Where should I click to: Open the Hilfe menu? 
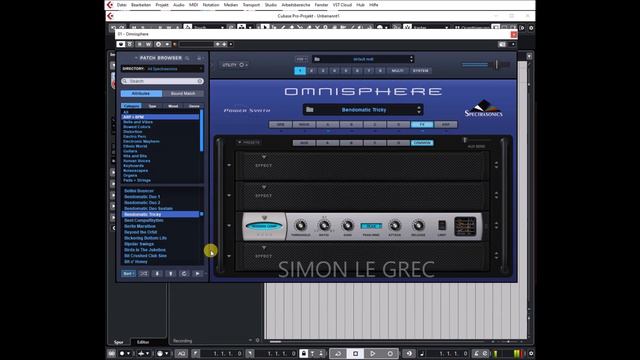373,5
